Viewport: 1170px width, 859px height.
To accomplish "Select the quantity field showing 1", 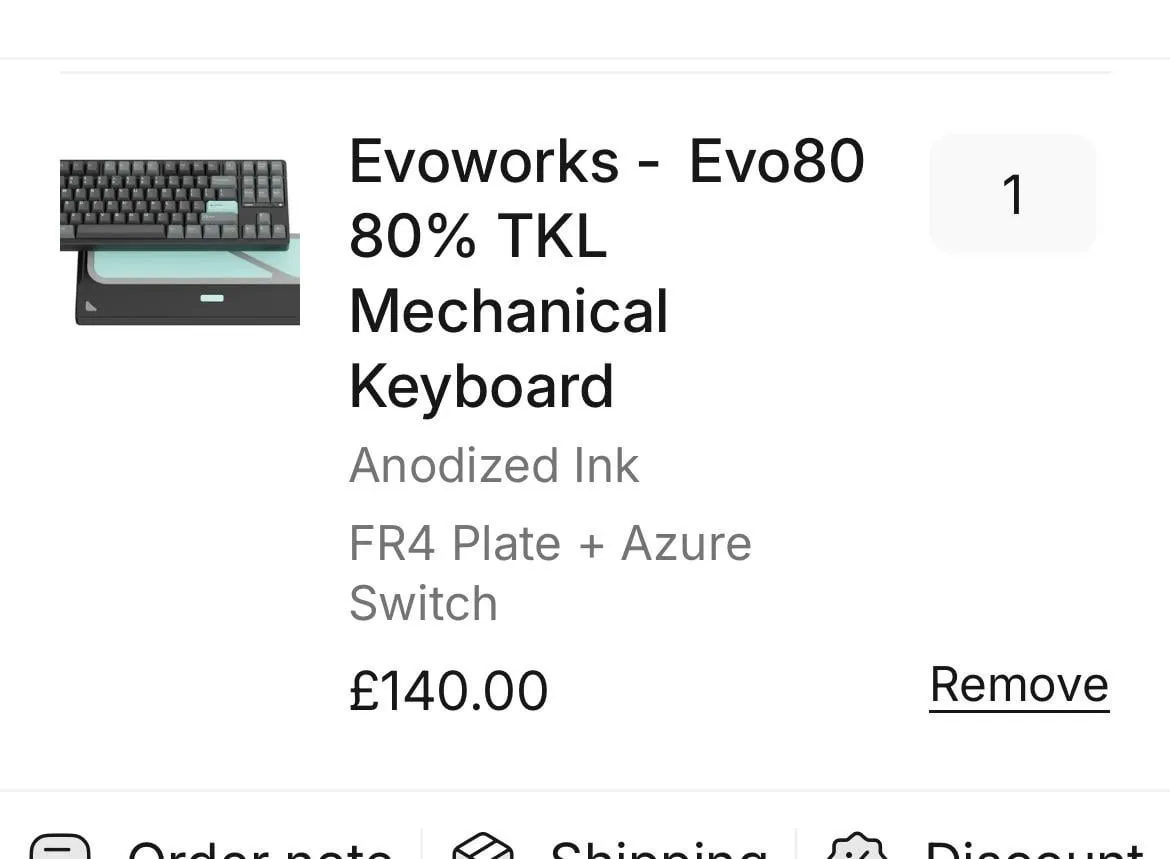I will click(1012, 194).
